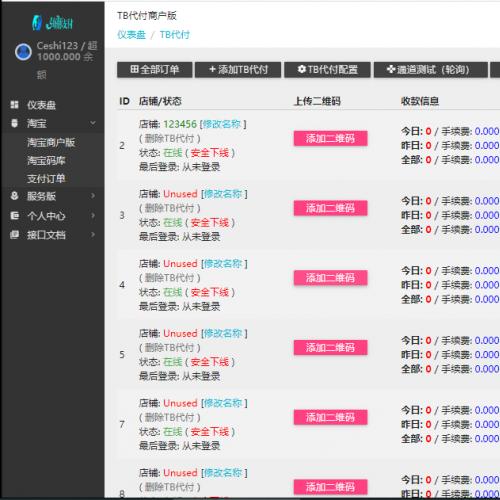Click the 添加TB代付 button
Viewport: 500px width, 500px height.
coord(238,70)
